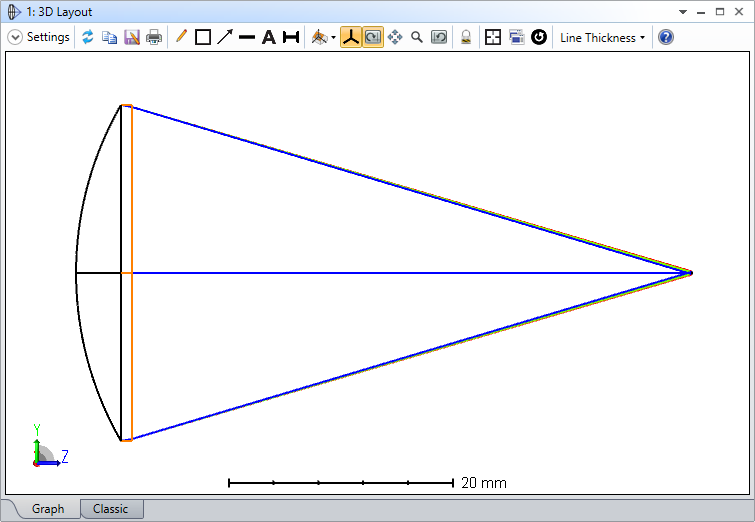Open the camera view dropdown arrow

point(333,38)
